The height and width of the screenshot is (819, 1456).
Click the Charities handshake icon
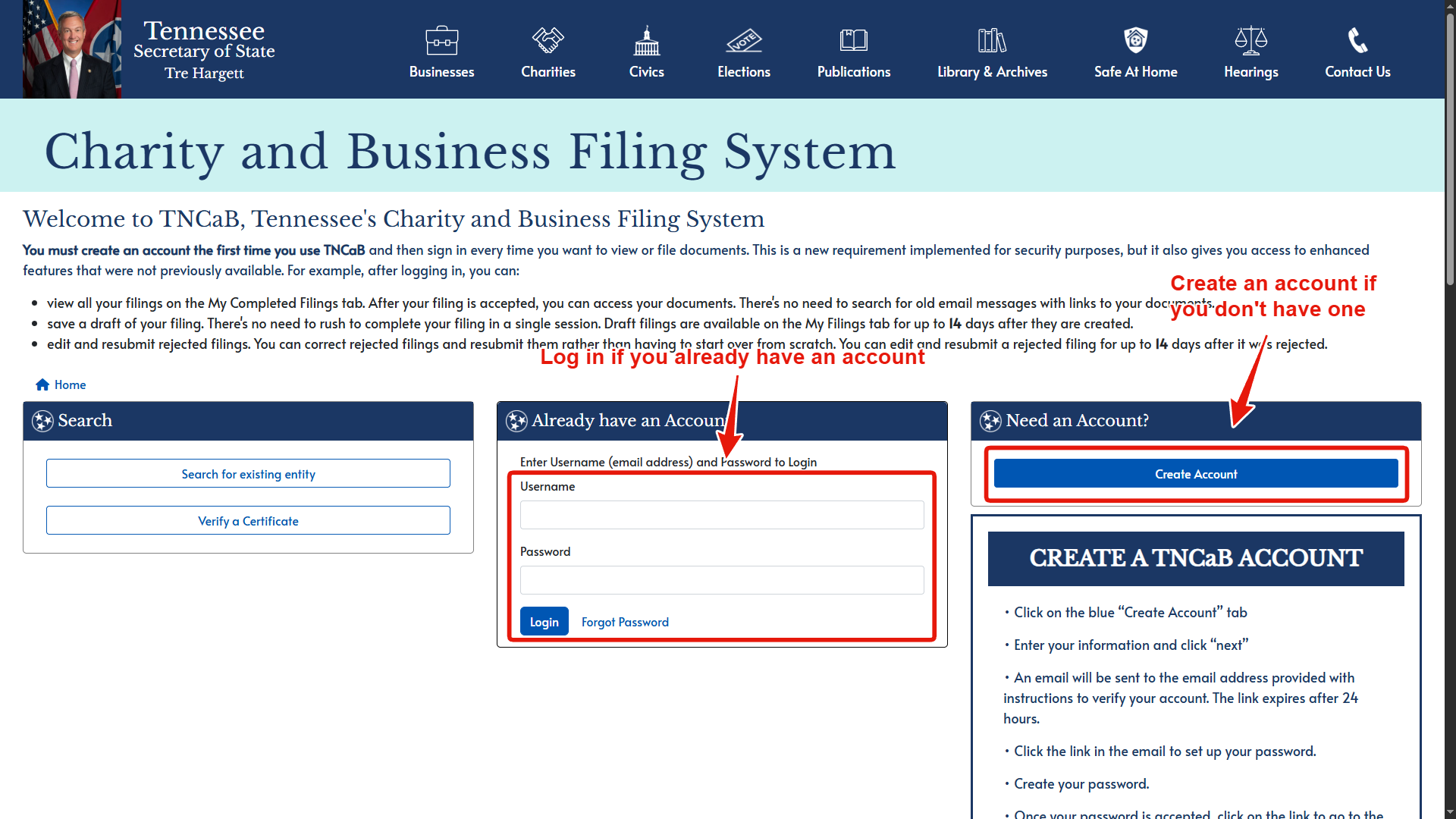(x=548, y=40)
